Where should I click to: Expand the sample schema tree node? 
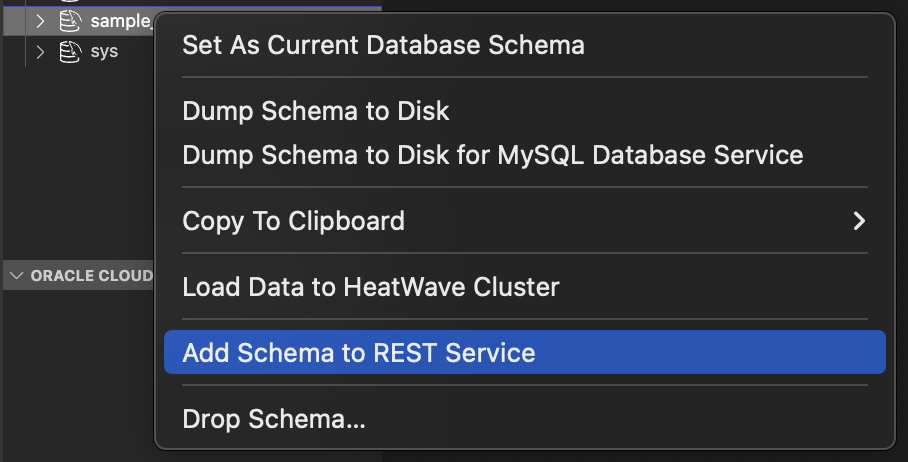(x=40, y=21)
